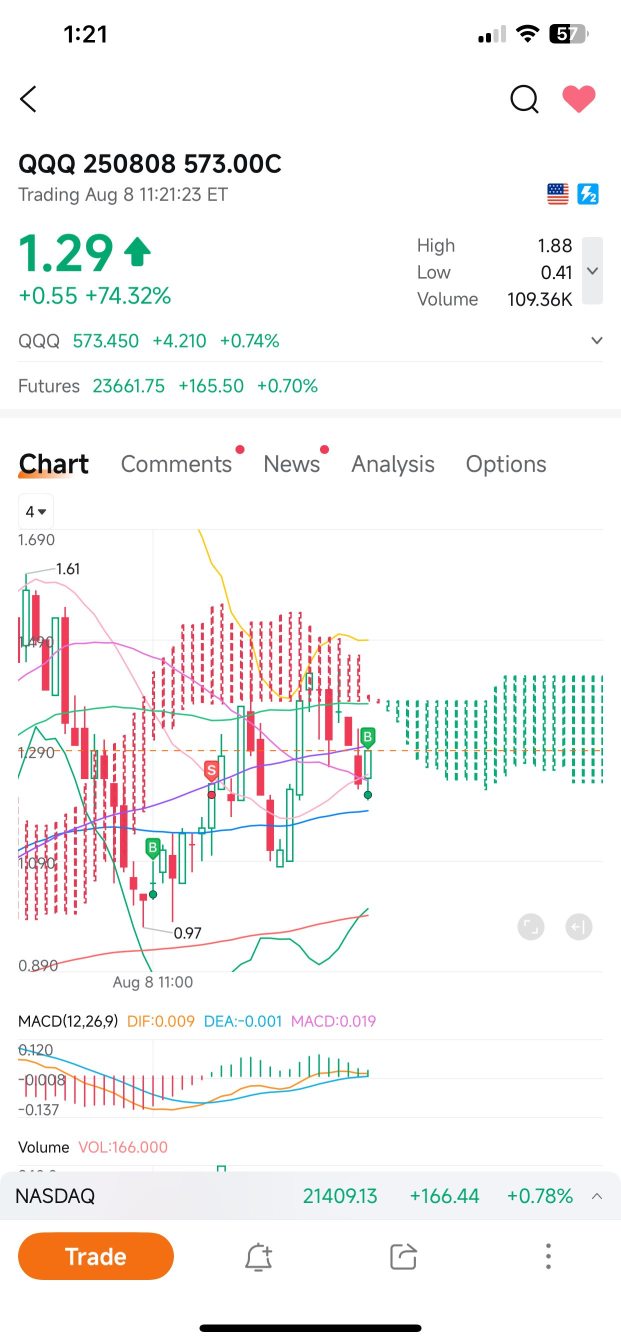Tap the red S sell marker on chart
Viewport: 621px width, 1344px height.
[211, 771]
